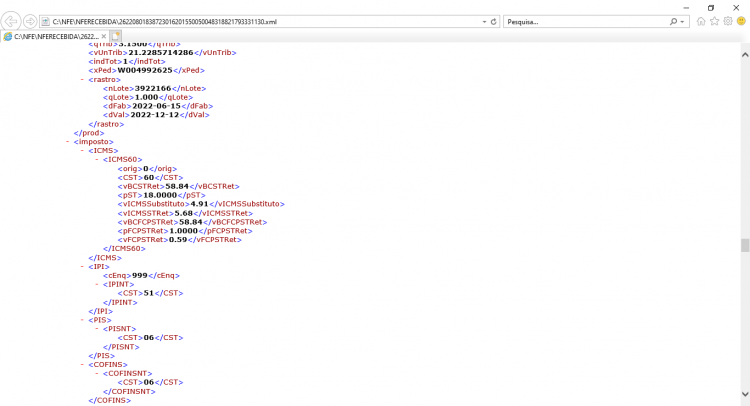This screenshot has width=750, height=406.
Task: Click the vICMSSTRet value 5.68
Action: 184,213
